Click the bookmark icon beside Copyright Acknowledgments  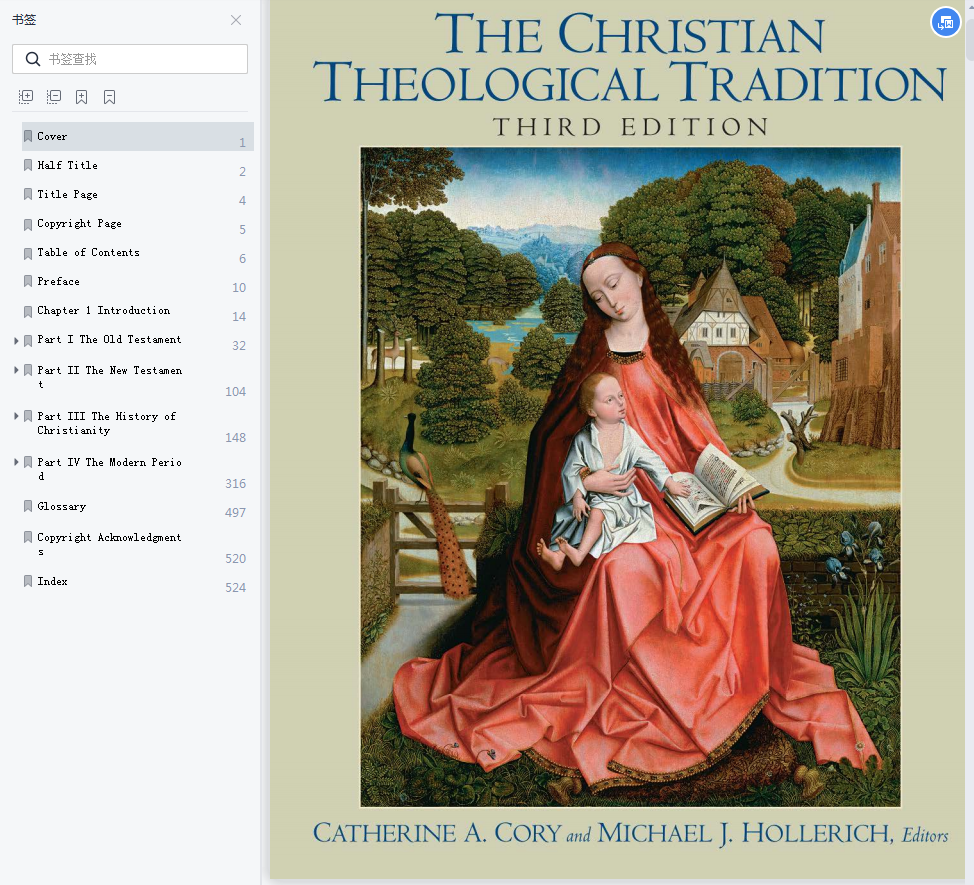click(x=28, y=538)
